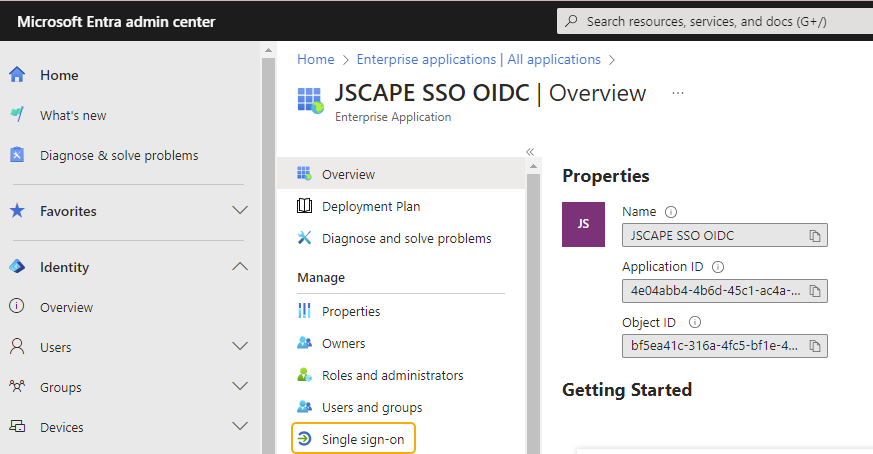Image resolution: width=873 pixels, height=454 pixels.
Task: Expand the Groups submenu chevron
Action: [x=240, y=386]
